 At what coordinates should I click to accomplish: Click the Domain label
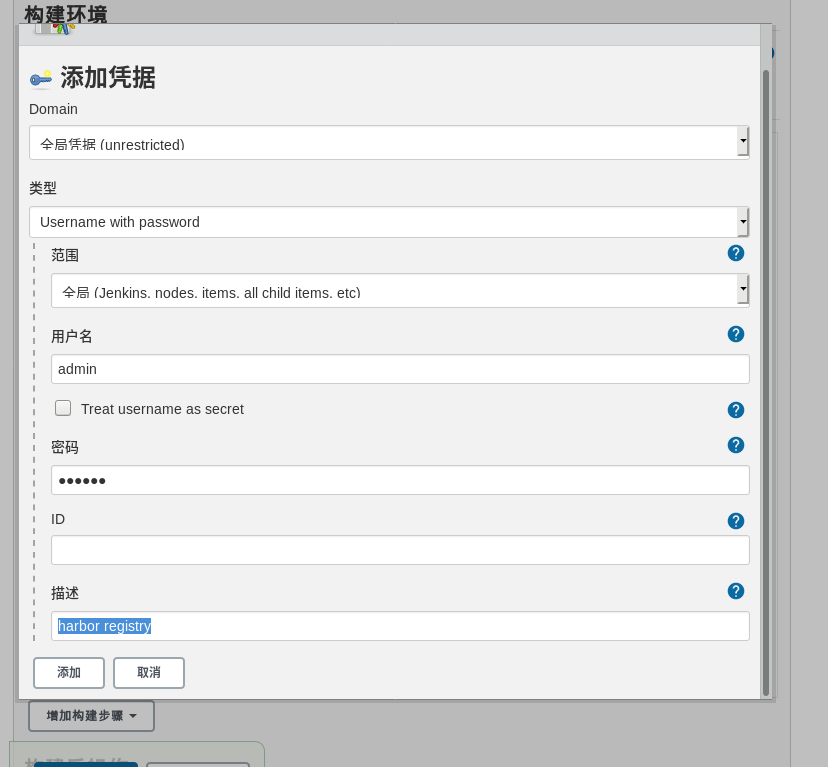[x=53, y=109]
